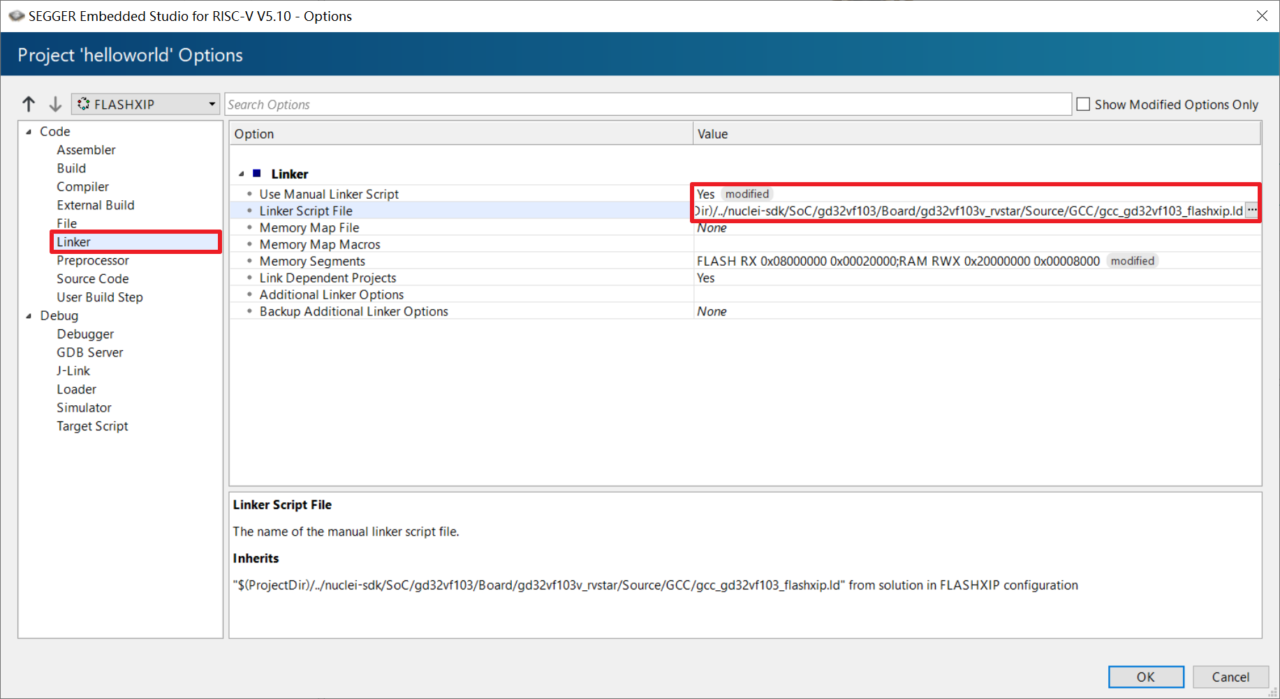Go to the Preprocessor options category

tap(92, 260)
